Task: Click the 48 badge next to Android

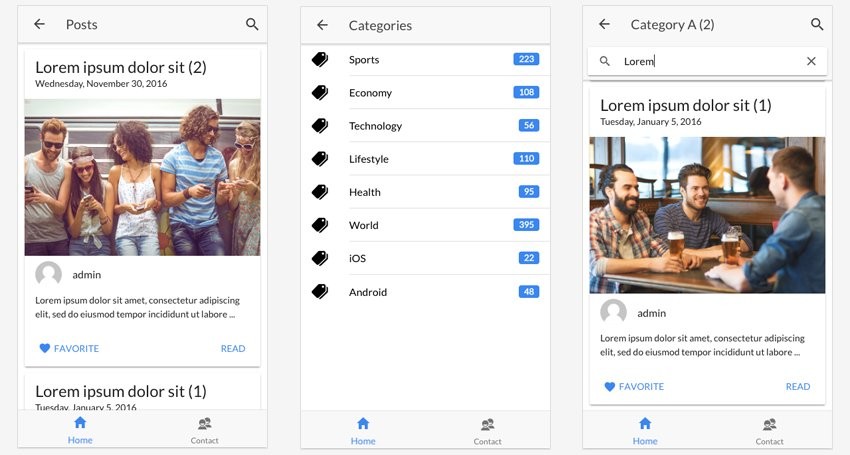Action: 529,291
